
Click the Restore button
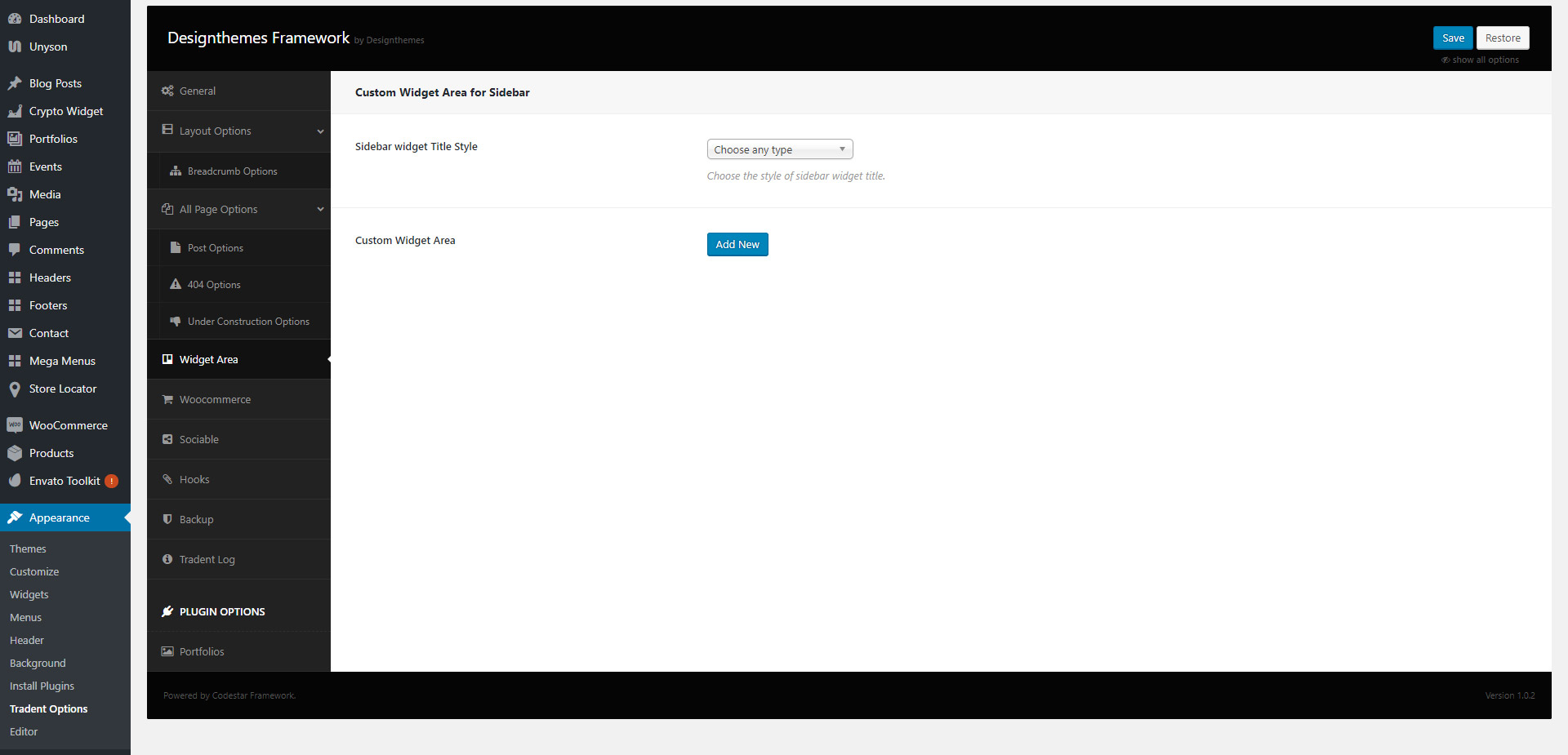[x=1502, y=38]
